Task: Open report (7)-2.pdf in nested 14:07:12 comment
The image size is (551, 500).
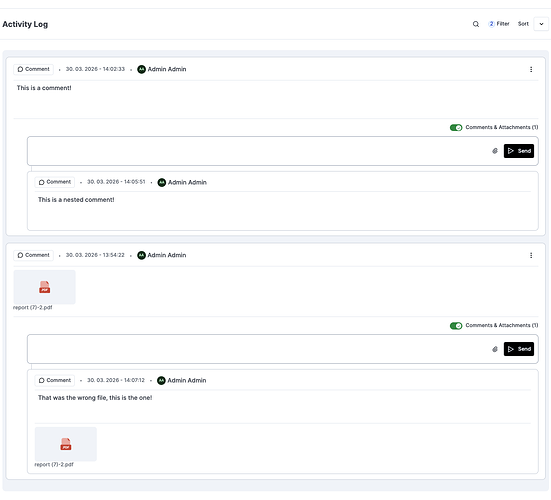Action: coord(66,444)
